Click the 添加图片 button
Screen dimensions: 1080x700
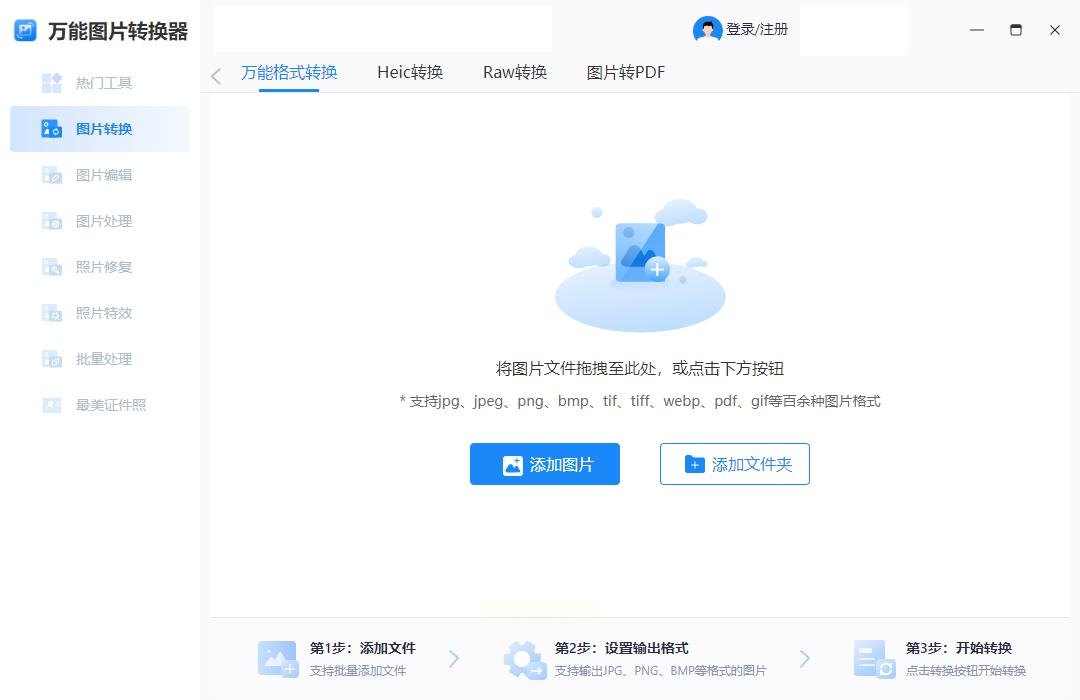click(x=545, y=464)
